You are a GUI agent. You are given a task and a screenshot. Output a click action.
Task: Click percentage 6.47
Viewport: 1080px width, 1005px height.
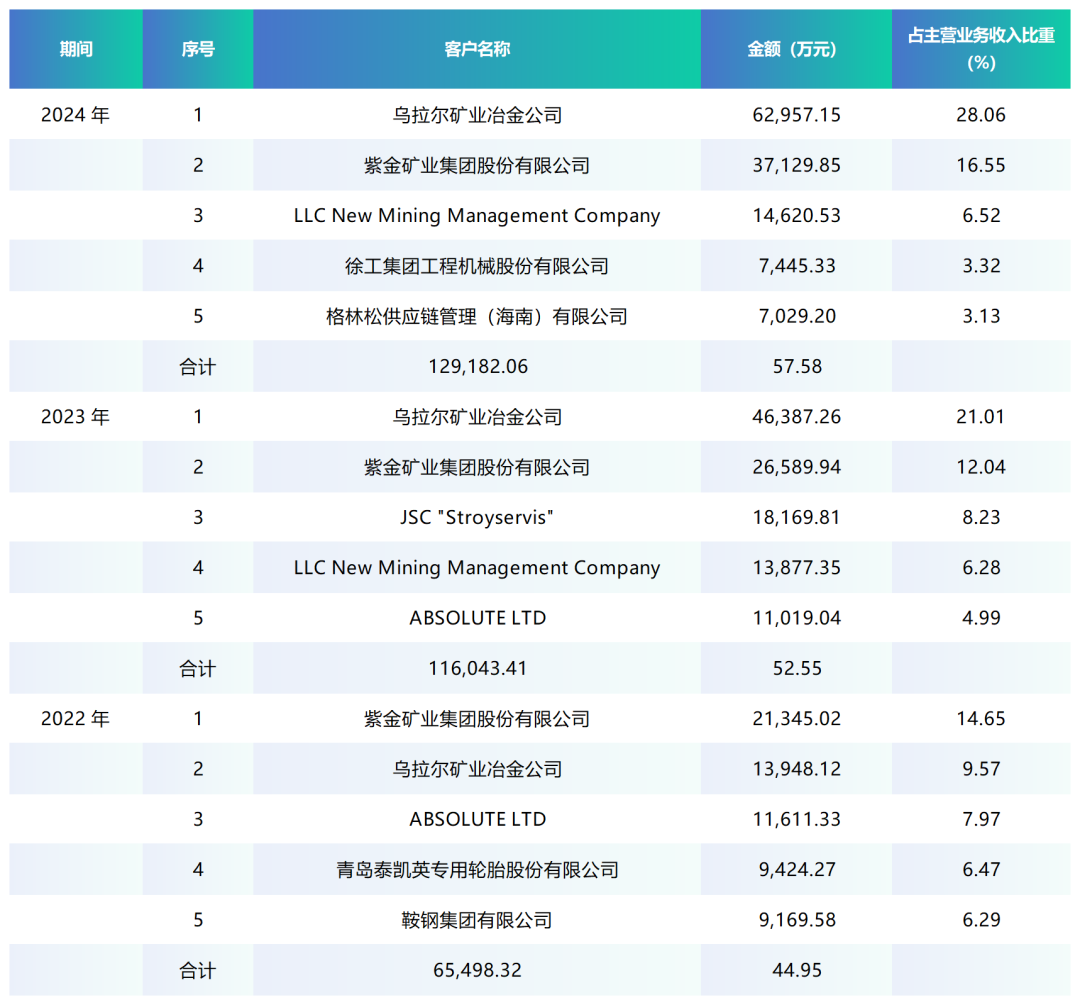(981, 869)
